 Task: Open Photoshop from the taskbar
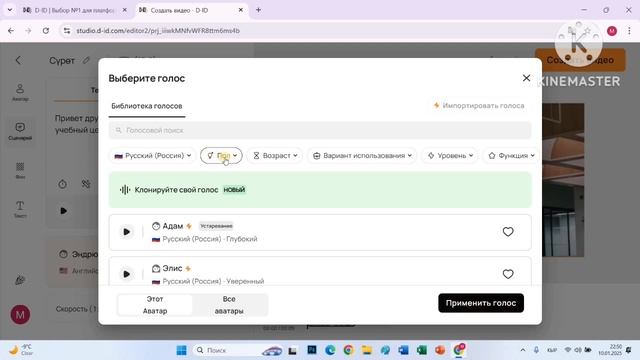coord(312,350)
